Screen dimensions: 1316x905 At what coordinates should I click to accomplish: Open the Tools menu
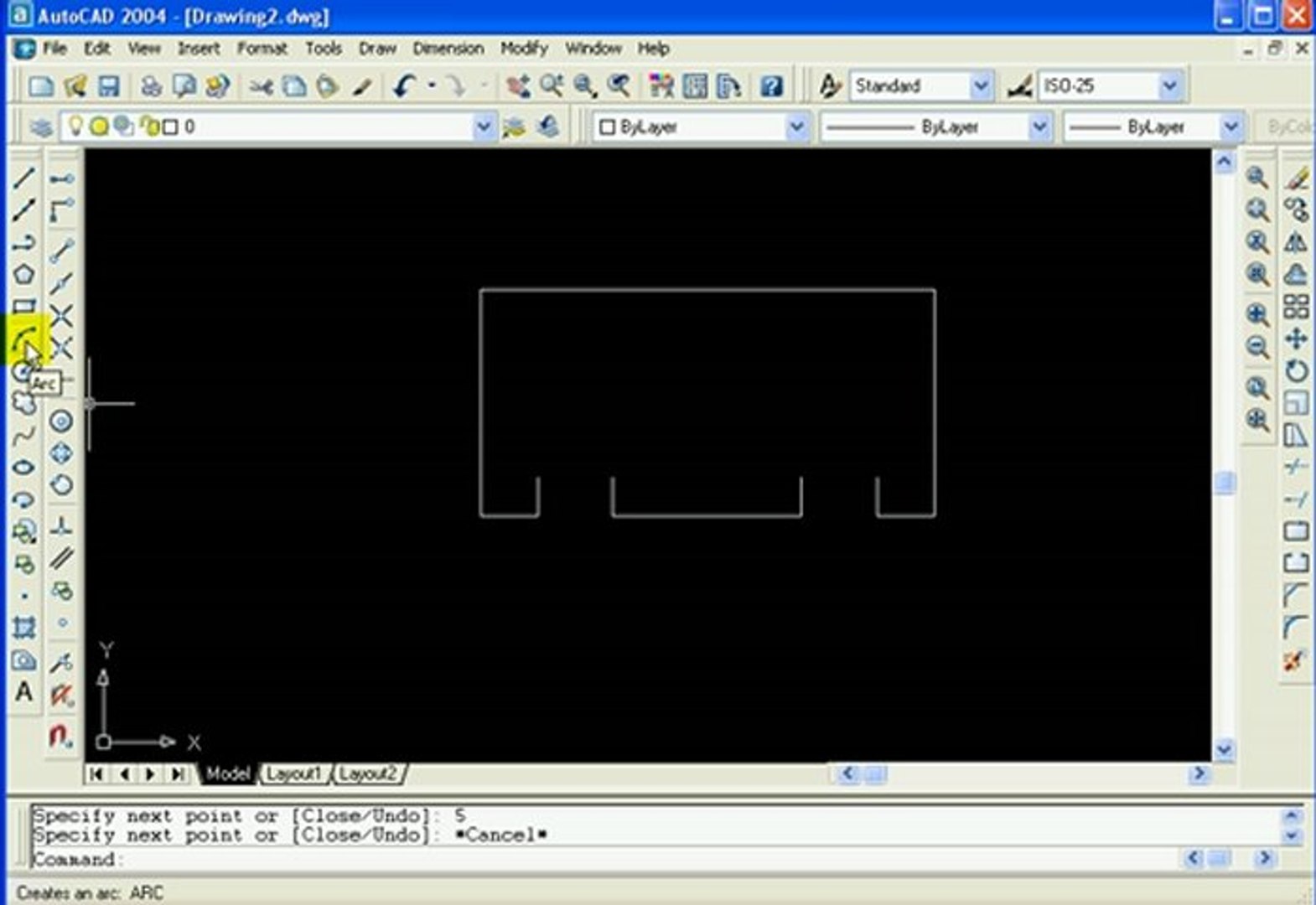point(324,49)
